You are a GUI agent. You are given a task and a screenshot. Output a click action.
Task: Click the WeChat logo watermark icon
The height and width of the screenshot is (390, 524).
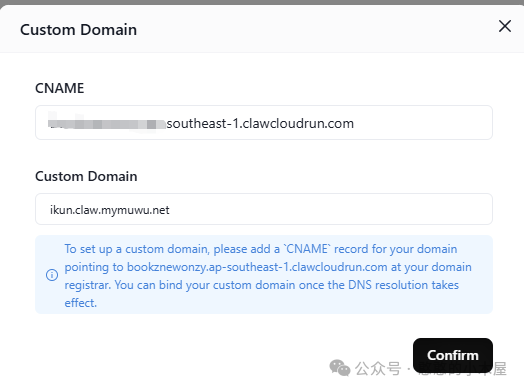(340, 368)
